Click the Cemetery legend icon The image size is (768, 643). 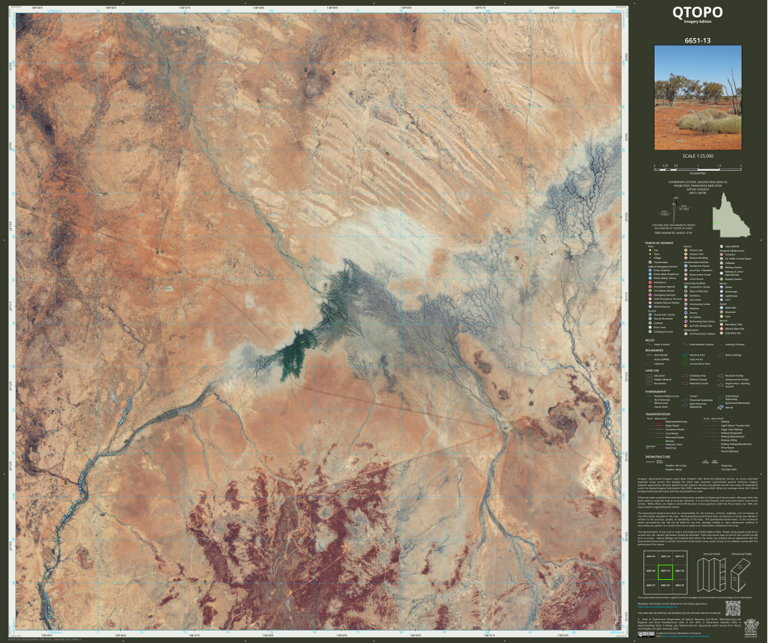click(x=686, y=296)
